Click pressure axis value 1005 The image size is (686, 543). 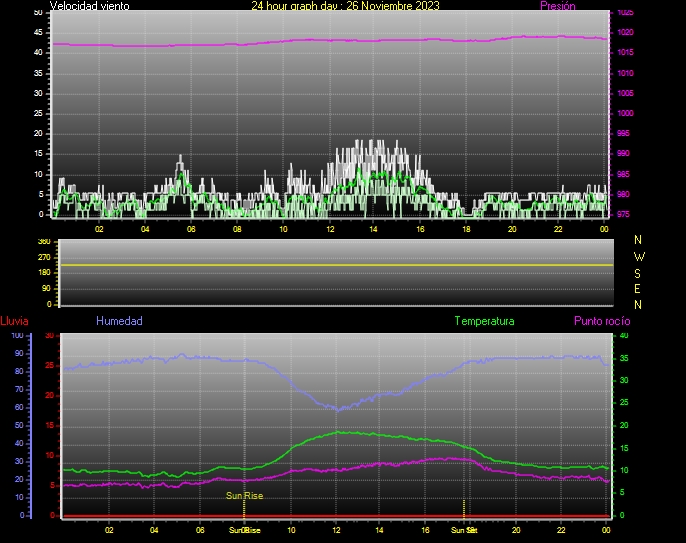[x=625, y=93]
